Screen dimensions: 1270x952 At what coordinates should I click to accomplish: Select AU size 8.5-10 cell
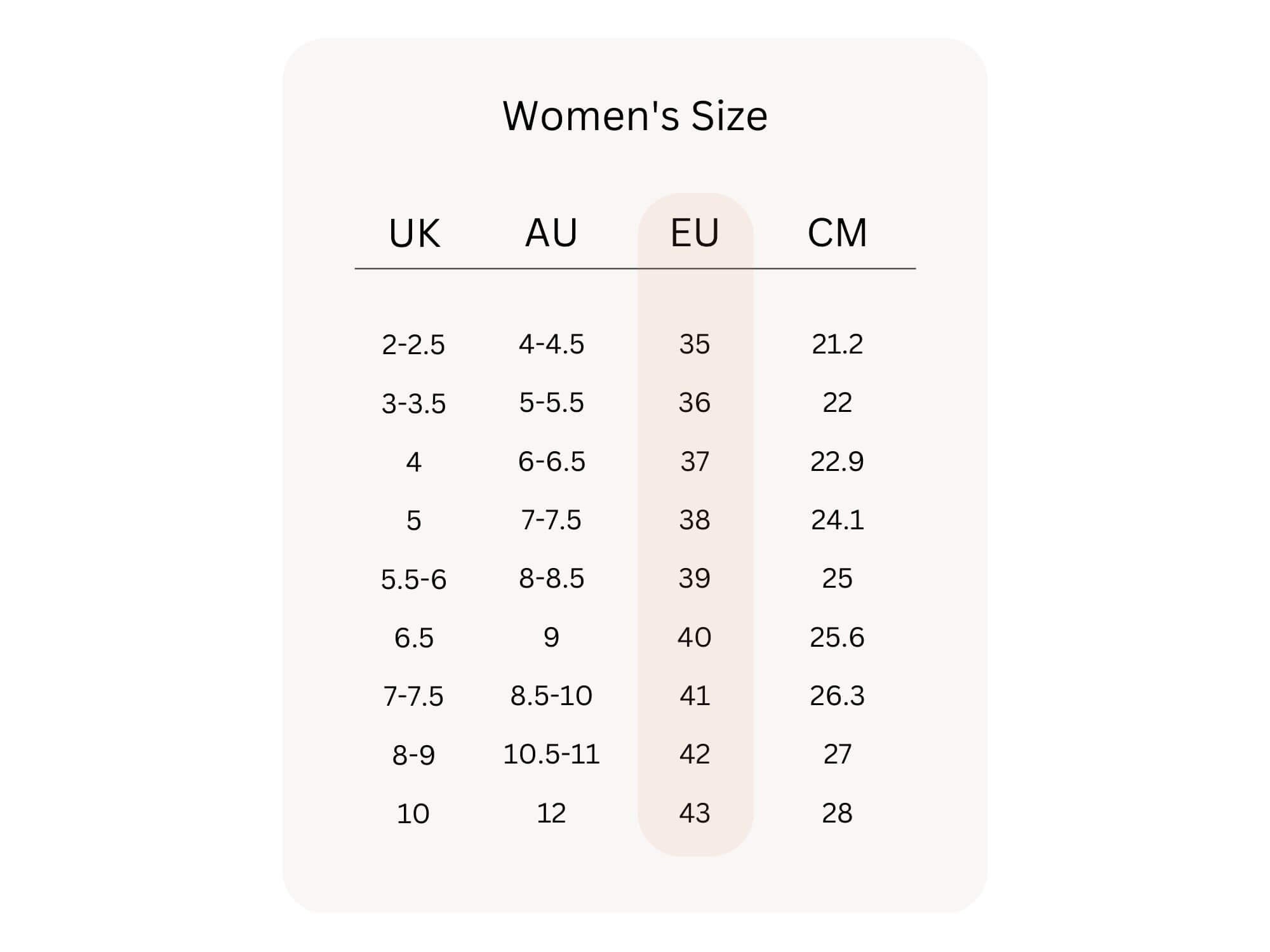pyautogui.click(x=551, y=696)
